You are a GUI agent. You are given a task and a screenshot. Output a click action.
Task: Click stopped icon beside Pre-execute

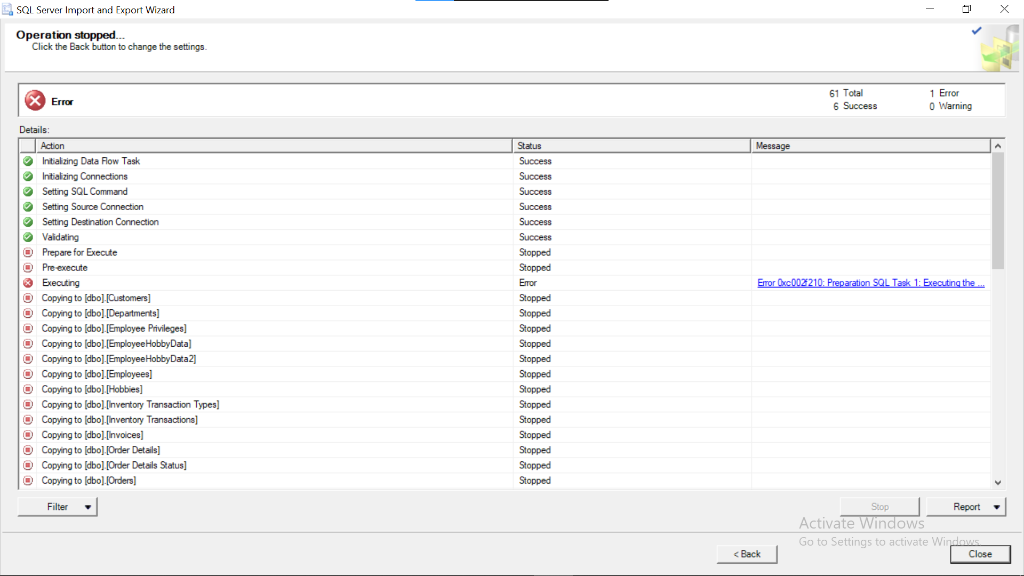click(x=28, y=268)
